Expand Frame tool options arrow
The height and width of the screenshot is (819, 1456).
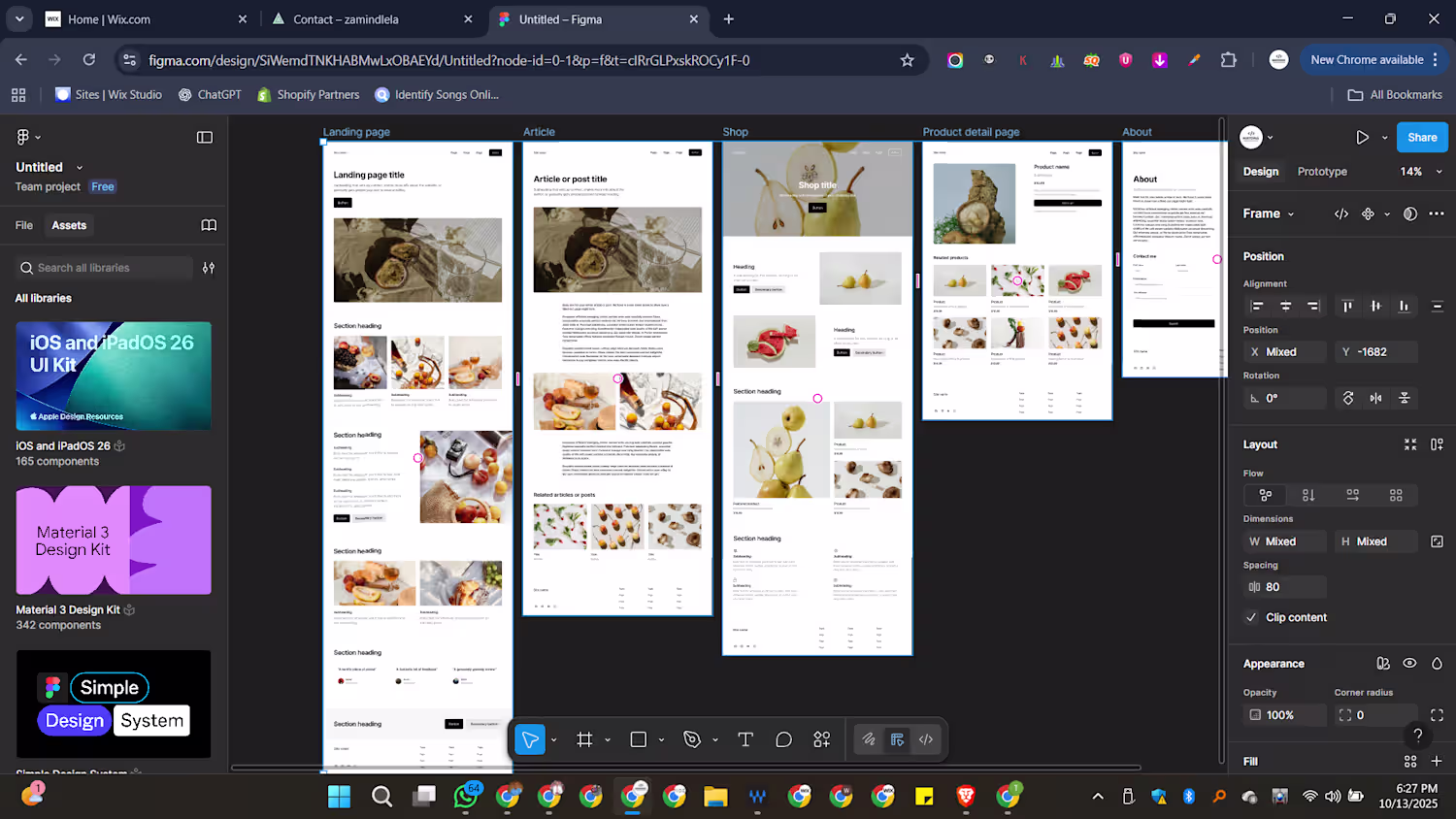click(608, 740)
